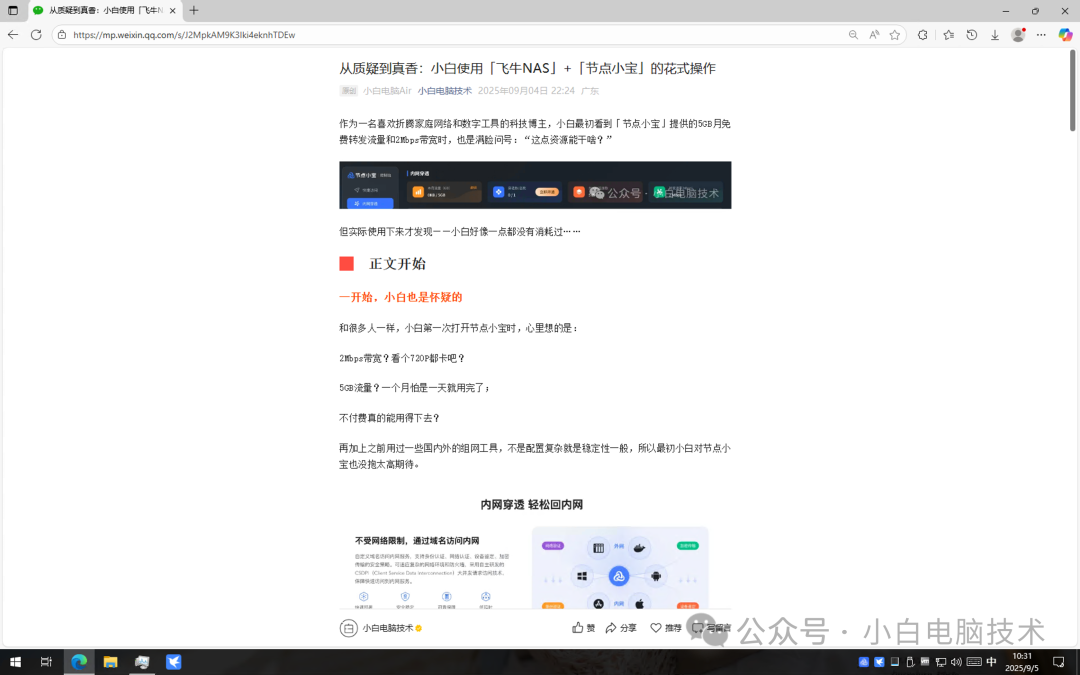The height and width of the screenshot is (675, 1080).
Task: Open browsing History icon
Action: pyautogui.click(x=972, y=34)
